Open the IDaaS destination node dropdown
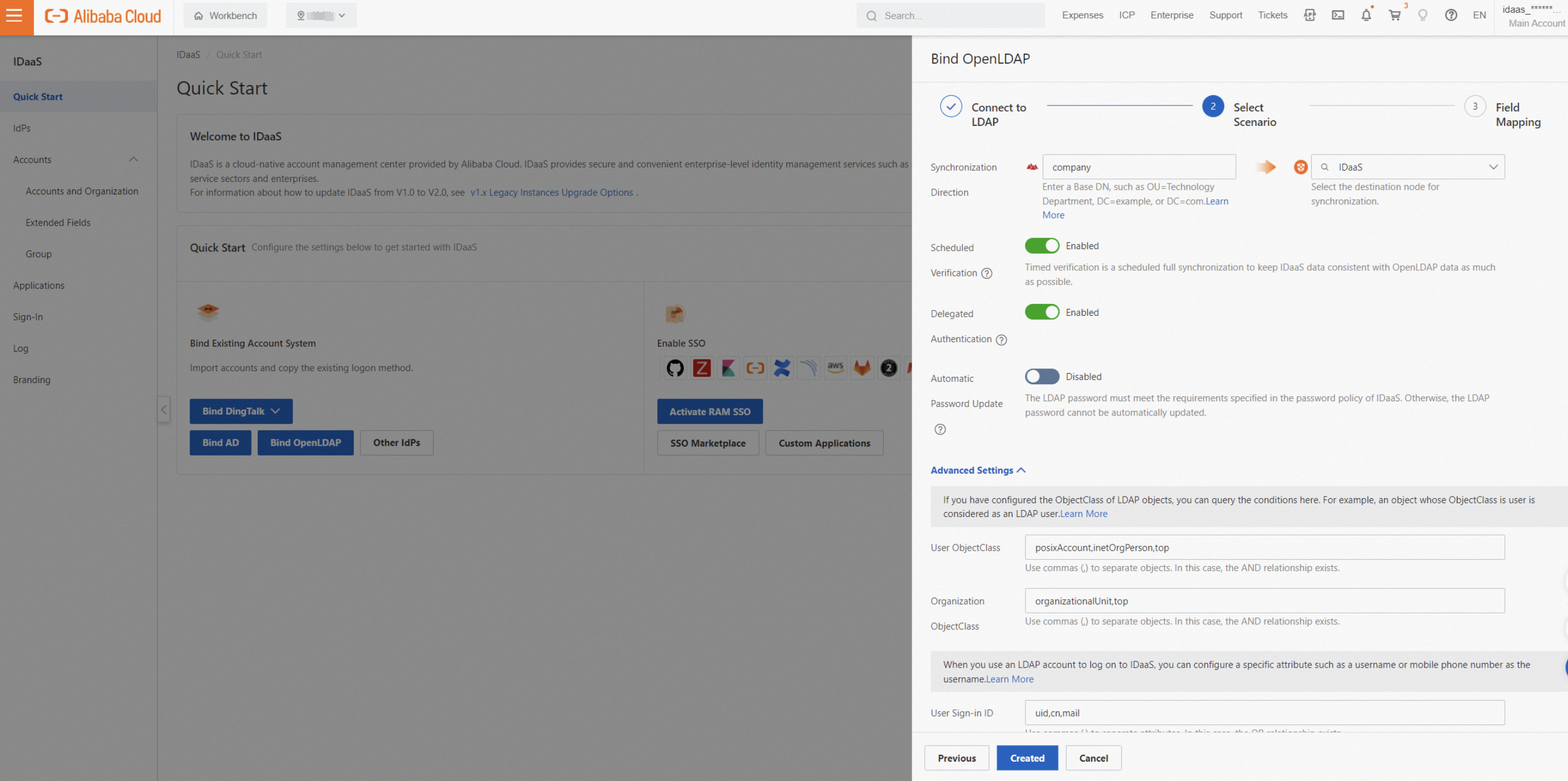This screenshot has width=1568, height=781. coord(1407,167)
